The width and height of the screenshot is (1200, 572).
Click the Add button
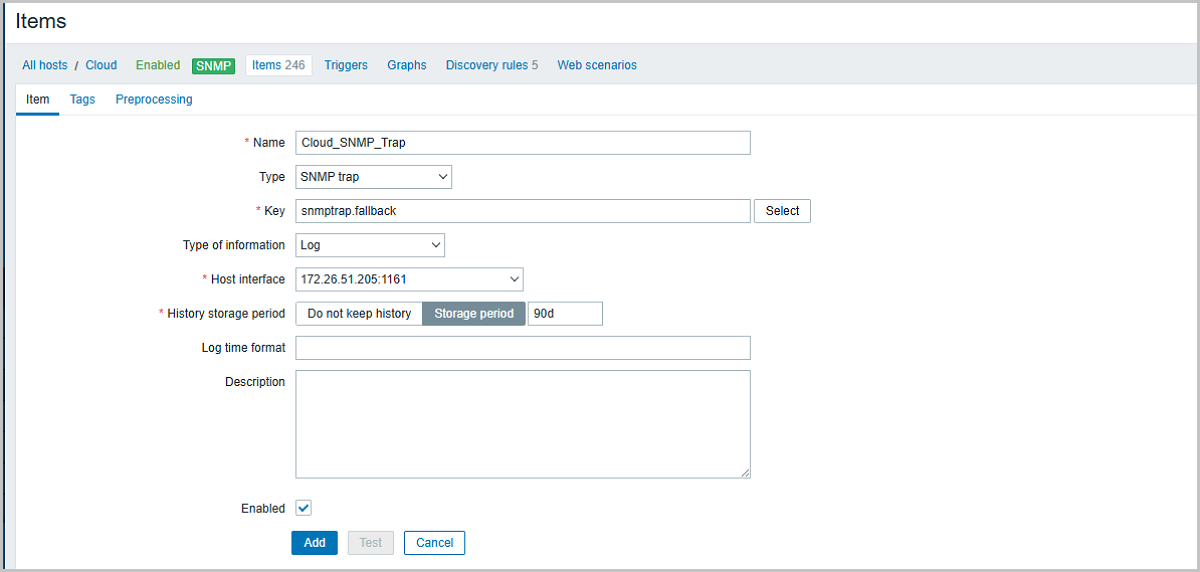click(x=314, y=543)
